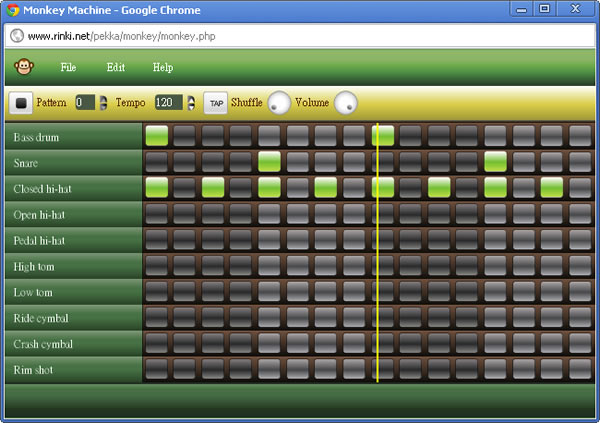Toggle the first Closed hi-hat step off
The image size is (600, 423).
point(156,187)
